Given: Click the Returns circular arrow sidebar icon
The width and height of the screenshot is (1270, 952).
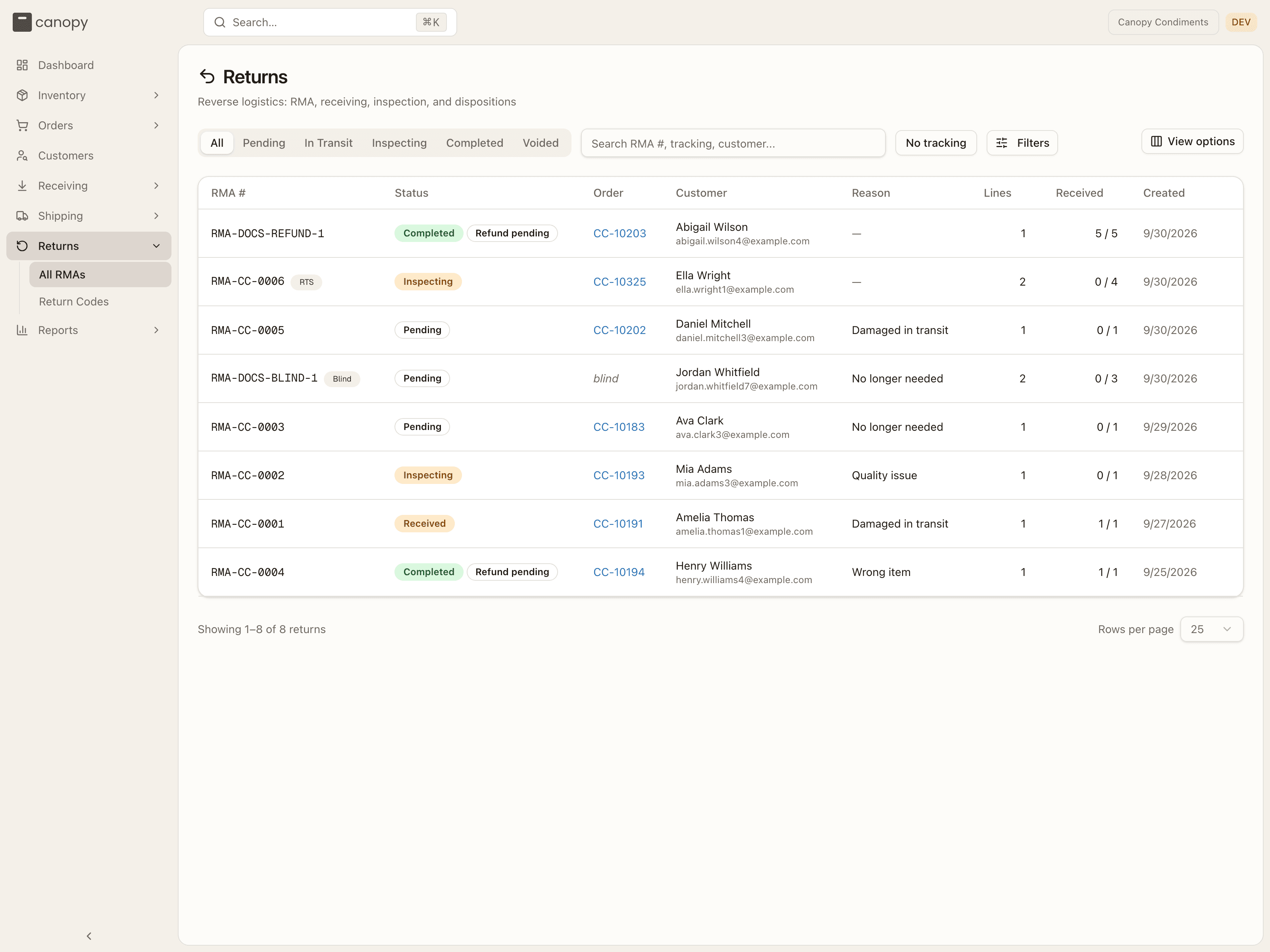Looking at the screenshot, I should 22,246.
